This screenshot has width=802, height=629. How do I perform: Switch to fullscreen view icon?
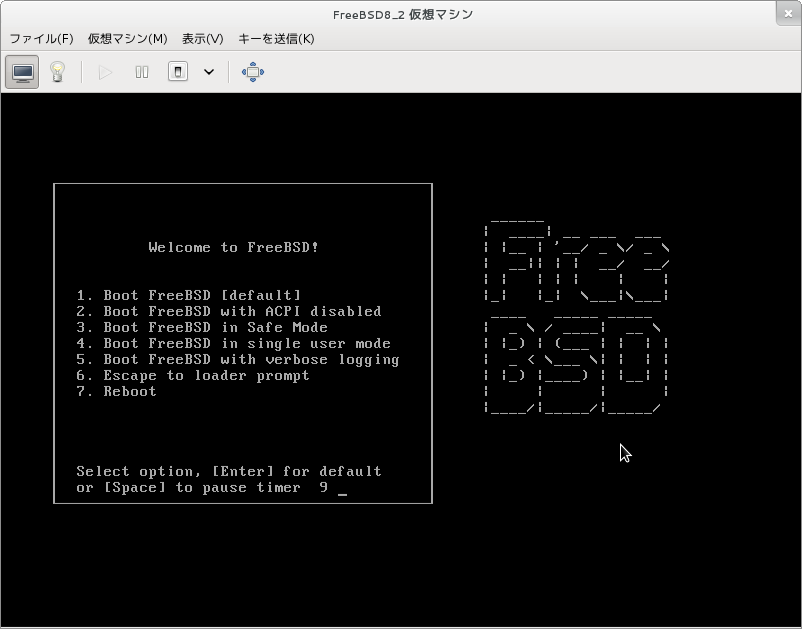[x=253, y=72]
